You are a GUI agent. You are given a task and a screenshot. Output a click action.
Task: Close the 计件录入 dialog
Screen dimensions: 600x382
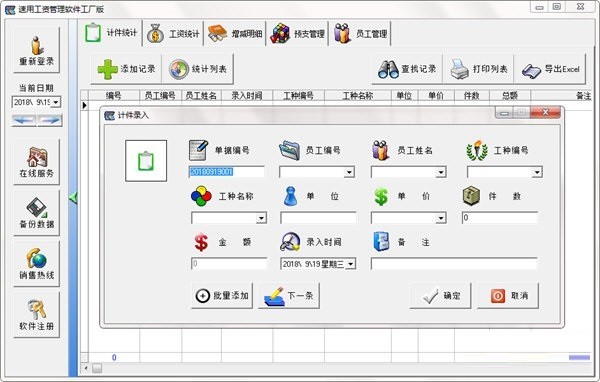pos(546,113)
